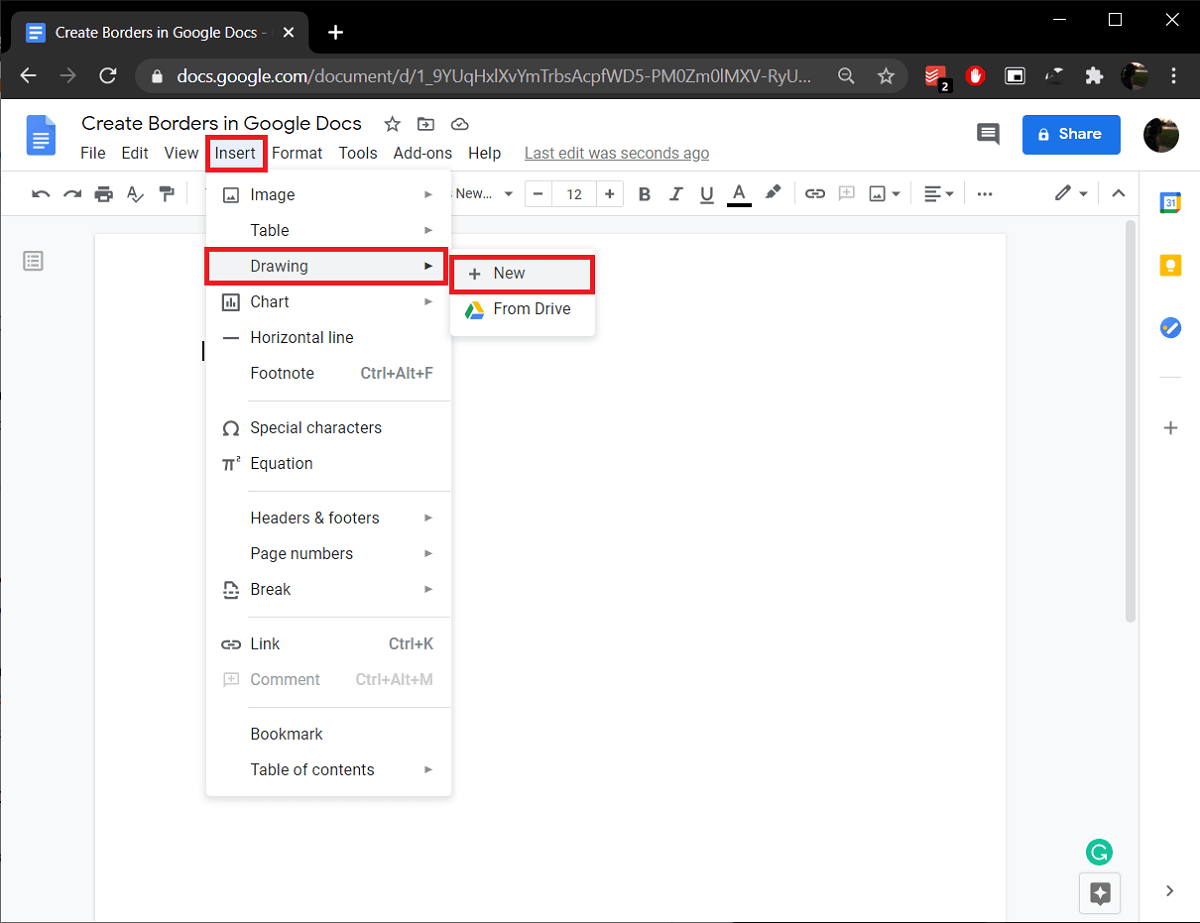This screenshot has height=923, width=1200.
Task: Toggle the document outline panel
Action: tap(33, 260)
